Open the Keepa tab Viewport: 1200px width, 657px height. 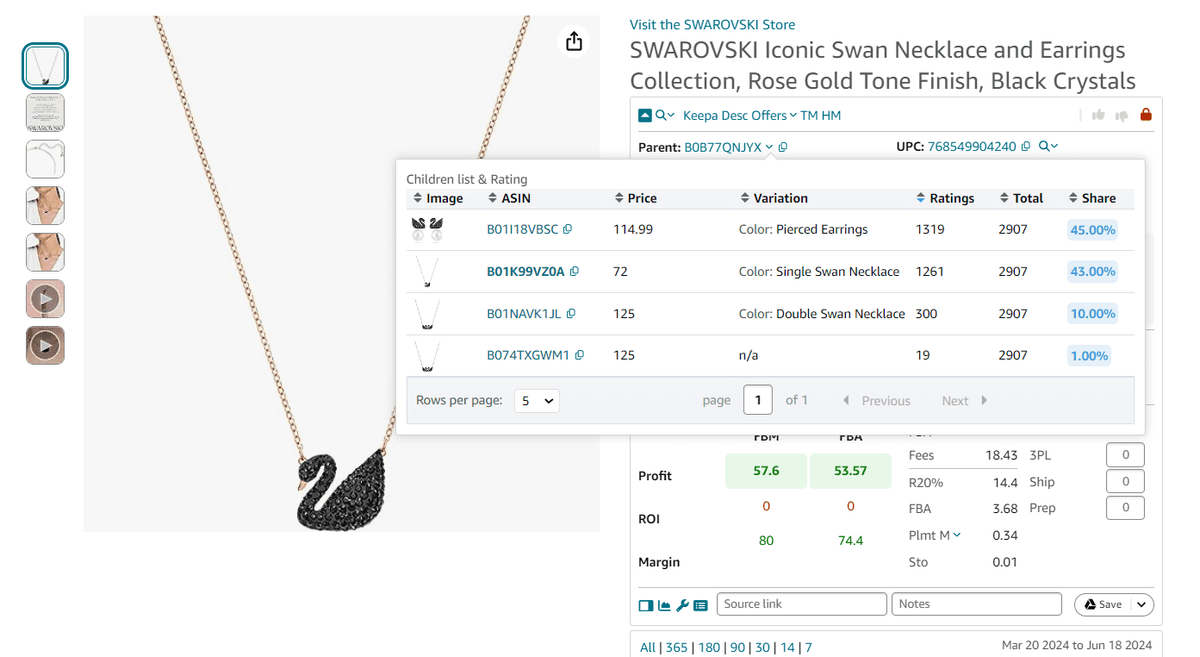click(701, 116)
